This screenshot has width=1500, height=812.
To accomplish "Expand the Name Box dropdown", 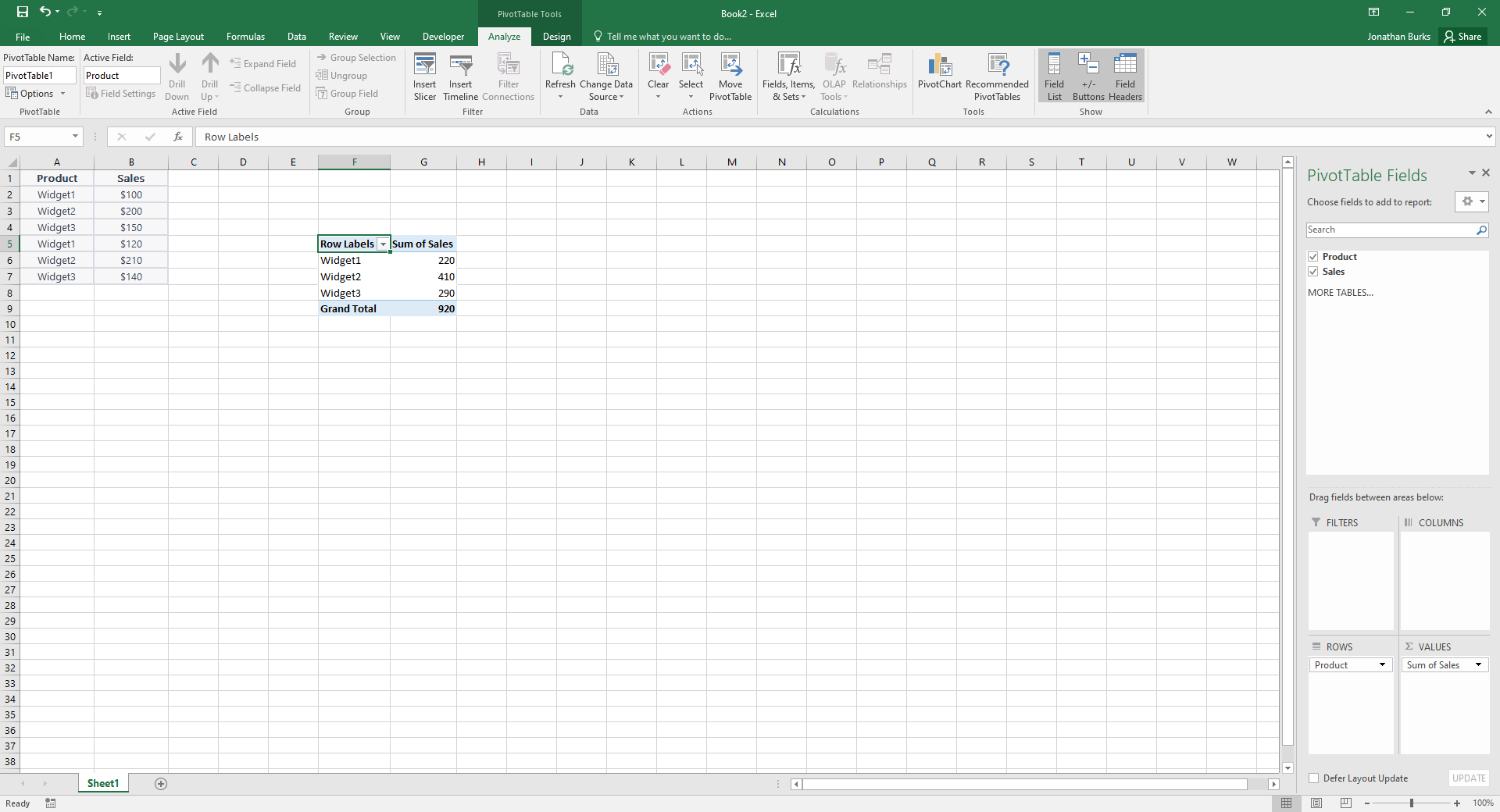I will point(75,137).
